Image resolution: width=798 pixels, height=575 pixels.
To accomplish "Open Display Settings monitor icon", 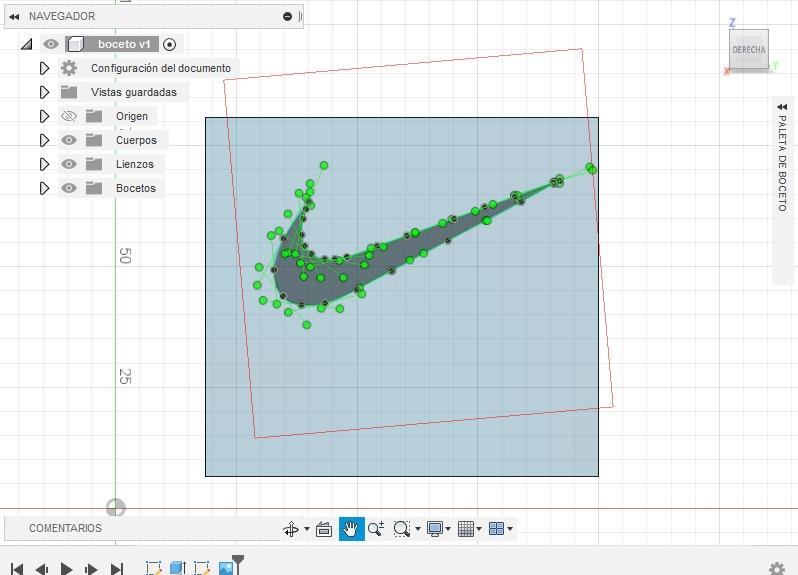I will [x=435, y=529].
